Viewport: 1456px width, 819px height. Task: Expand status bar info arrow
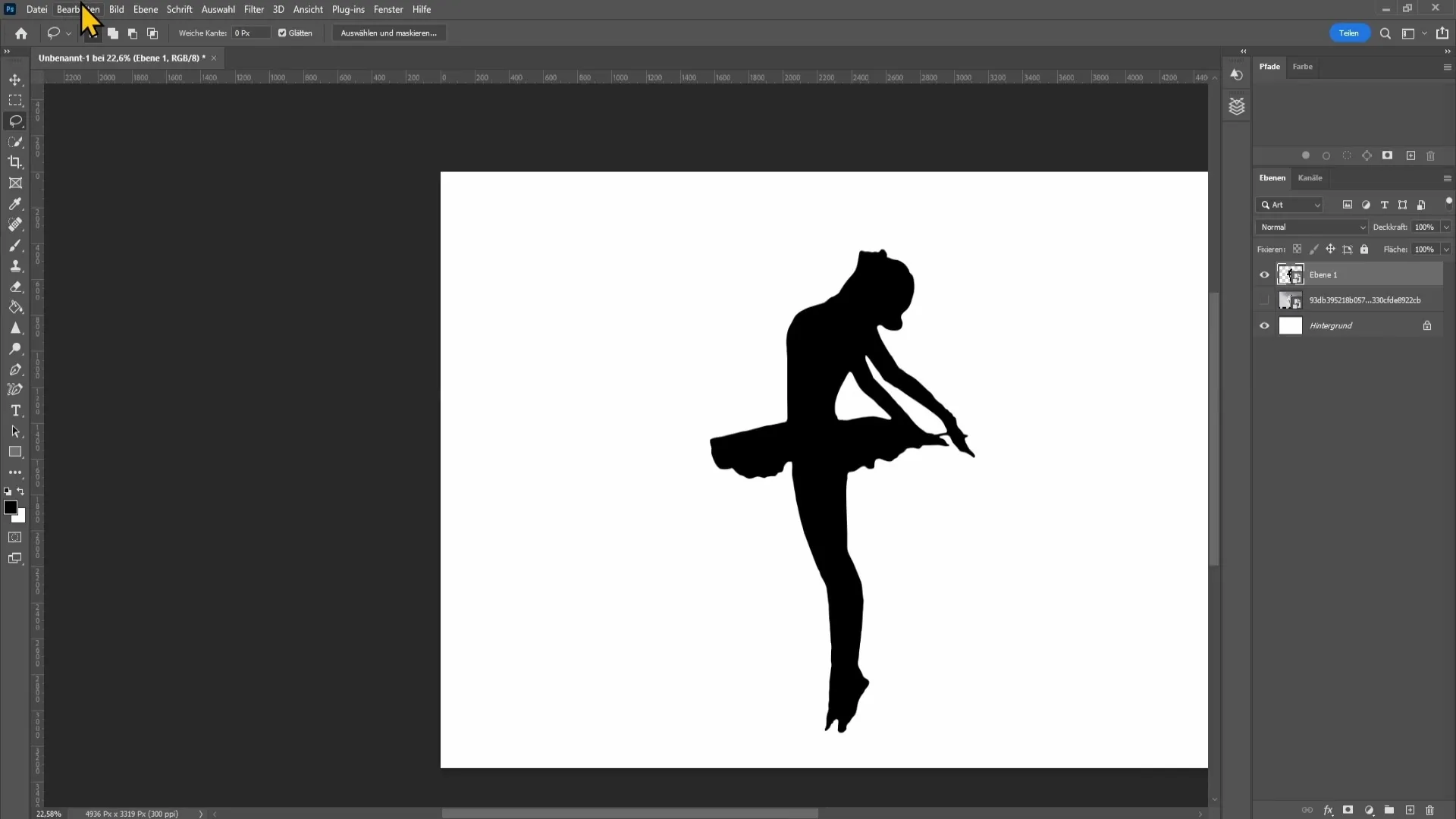[x=201, y=814]
